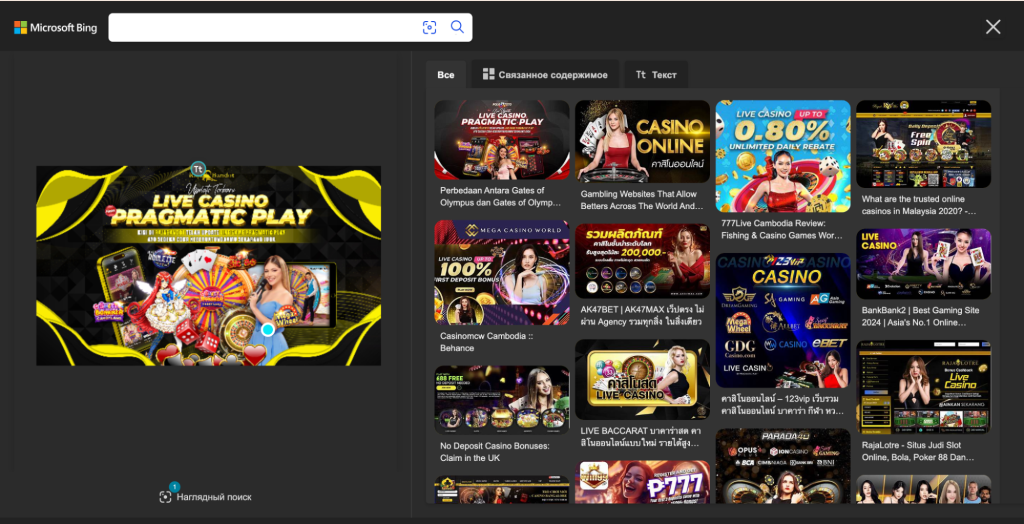
Task: Open 'LIVE BACCARAT บาคาร่าสด' result link
Action: [642, 436]
